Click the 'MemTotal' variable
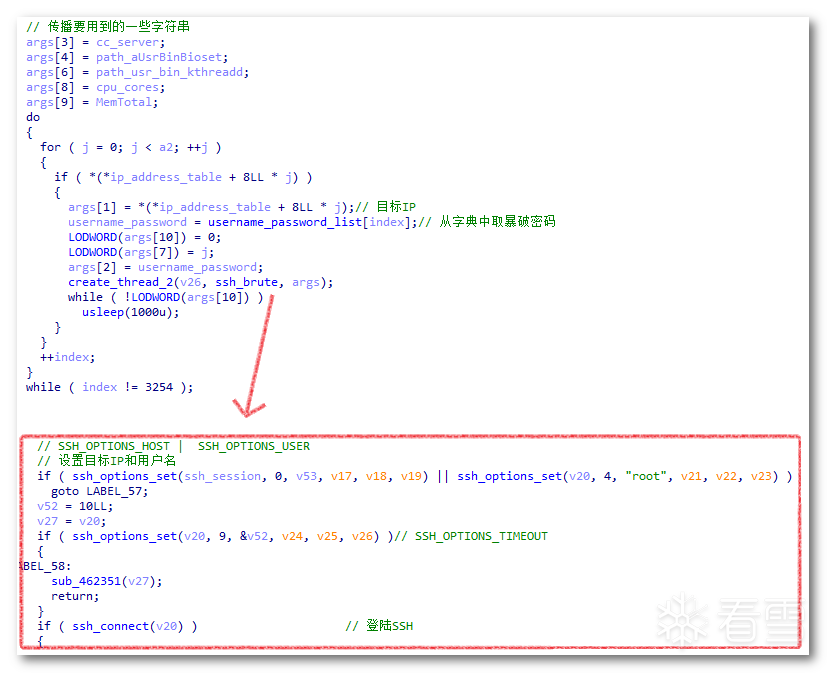This screenshot has width=827, height=673. point(124,102)
